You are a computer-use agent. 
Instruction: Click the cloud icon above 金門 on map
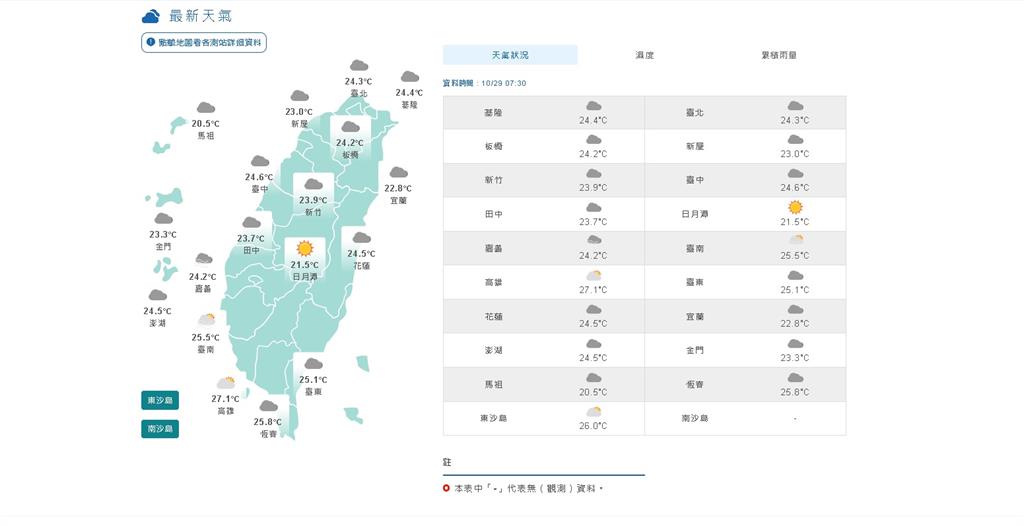coord(163,218)
